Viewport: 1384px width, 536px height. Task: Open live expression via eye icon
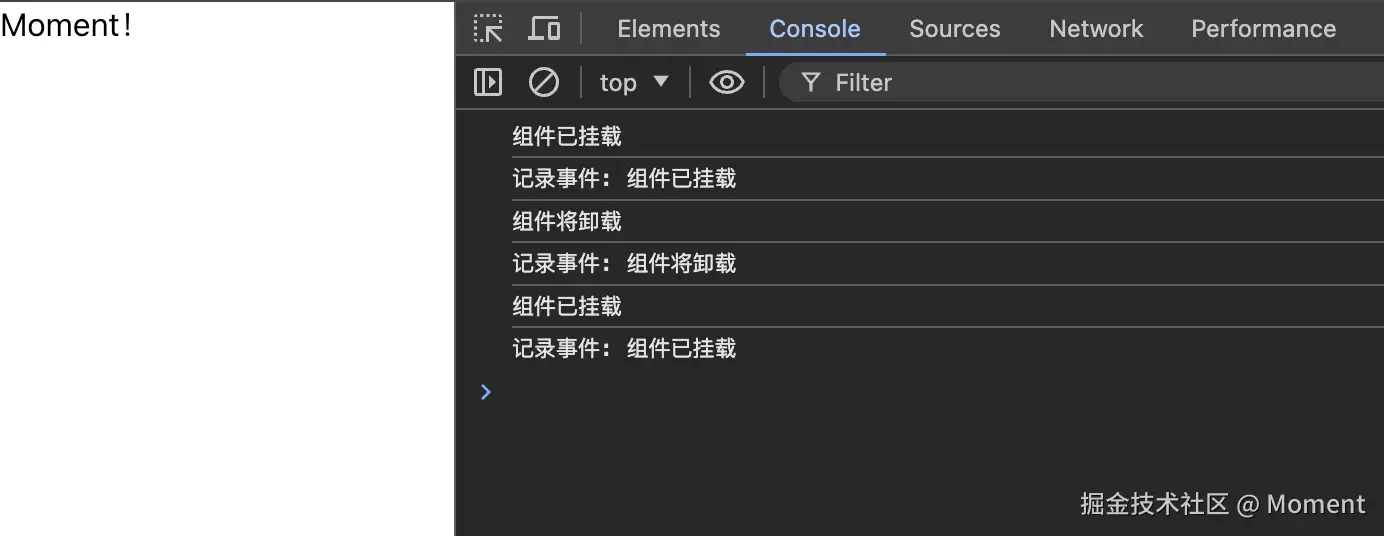coord(727,82)
